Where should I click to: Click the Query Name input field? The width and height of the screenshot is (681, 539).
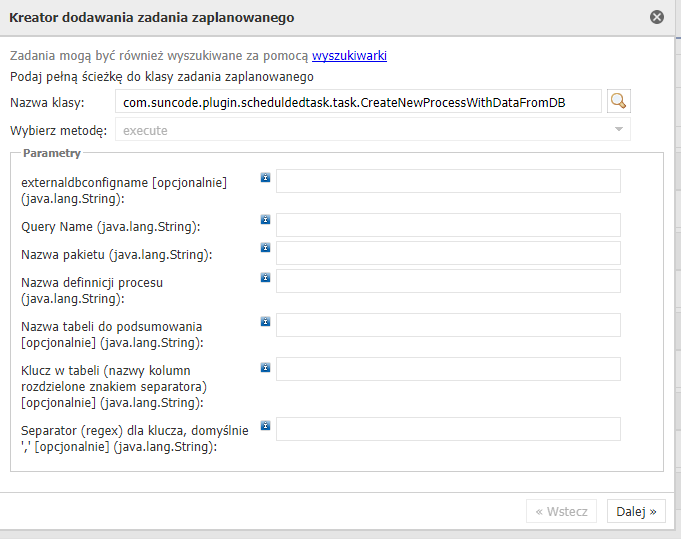[448, 225]
